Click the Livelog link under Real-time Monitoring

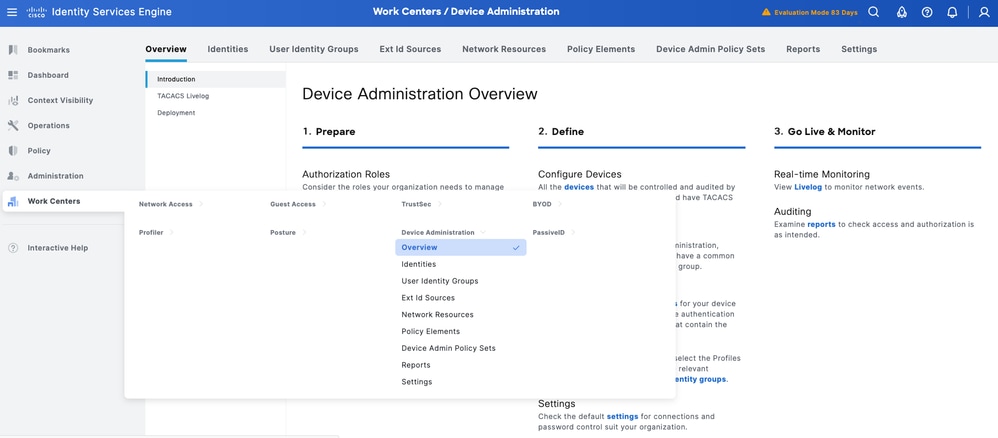807,187
